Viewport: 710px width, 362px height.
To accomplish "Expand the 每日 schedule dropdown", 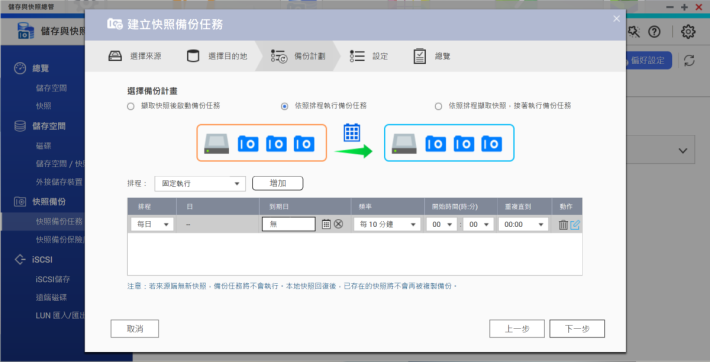I will [x=152, y=224].
